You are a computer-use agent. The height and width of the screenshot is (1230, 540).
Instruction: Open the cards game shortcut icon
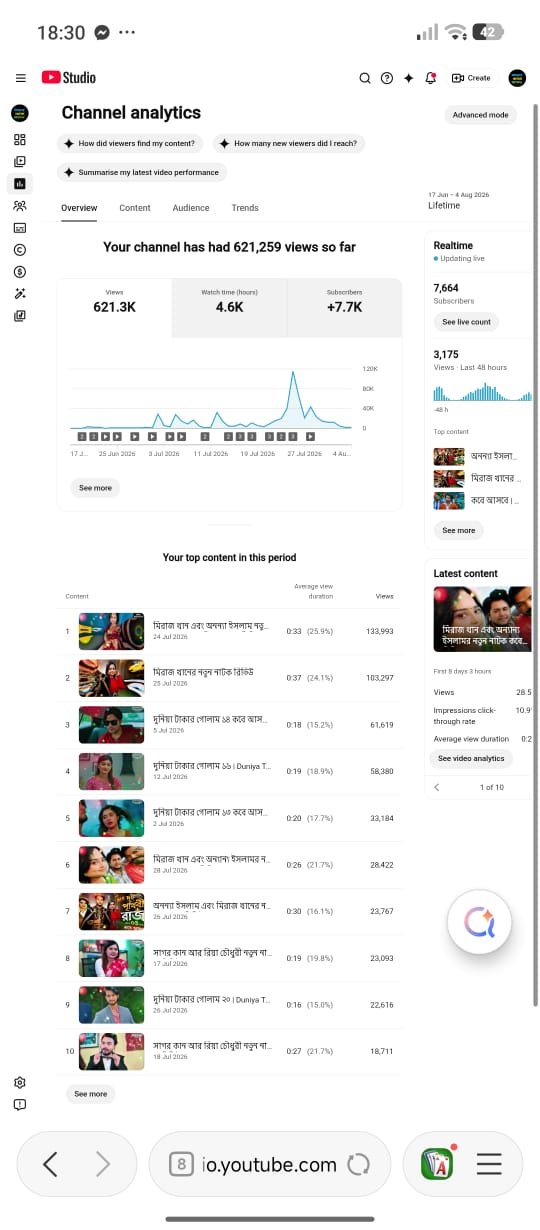tap(438, 1164)
